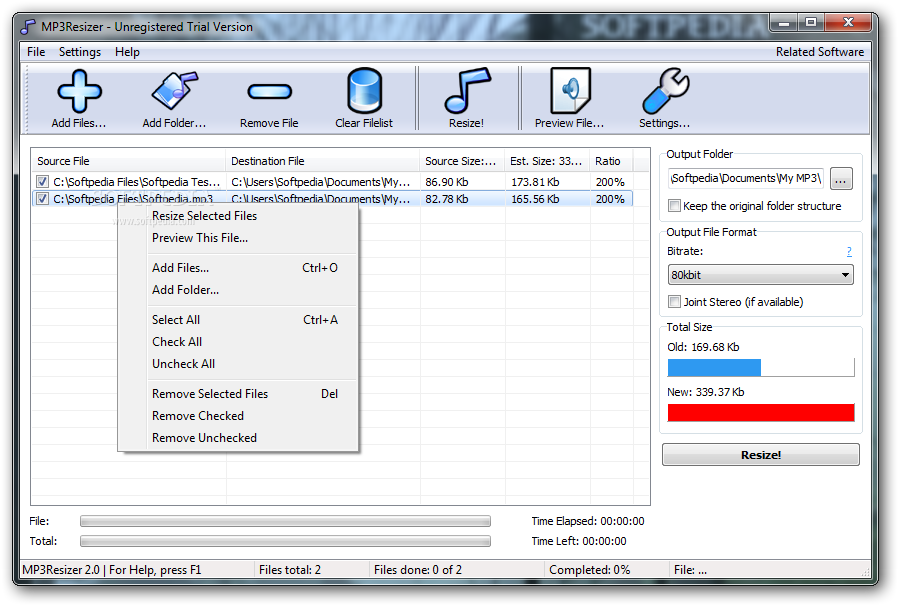Viewport: 899px width, 606px height.
Task: Close the MP3Resizer window
Action: coord(849,22)
